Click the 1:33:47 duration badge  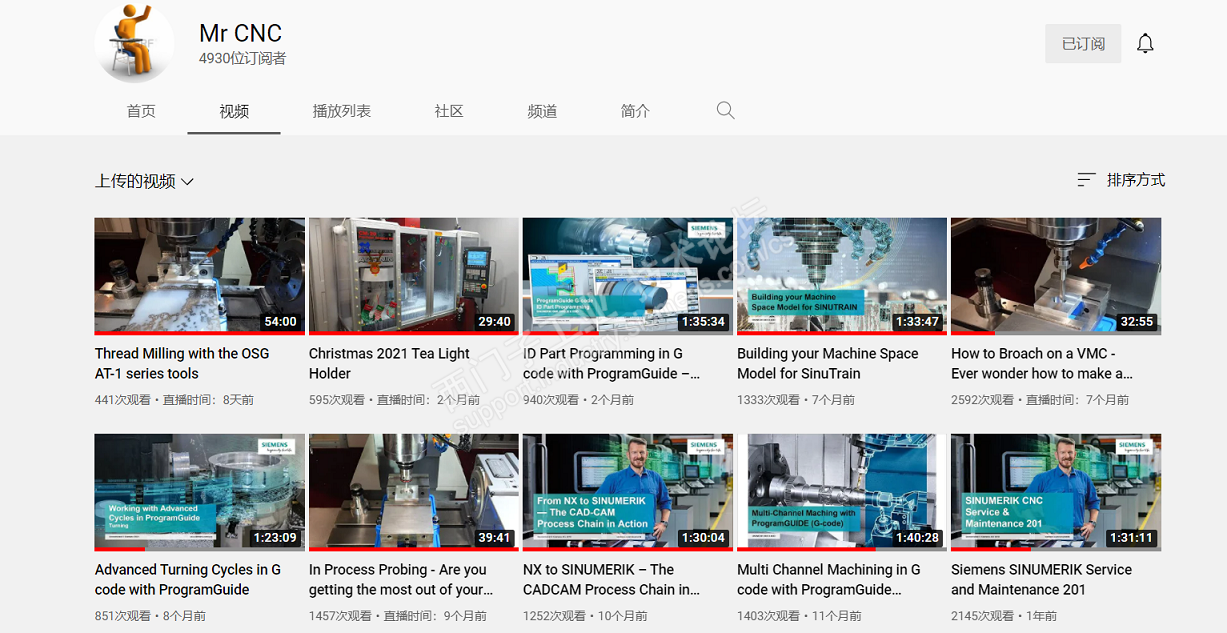click(x=916, y=322)
